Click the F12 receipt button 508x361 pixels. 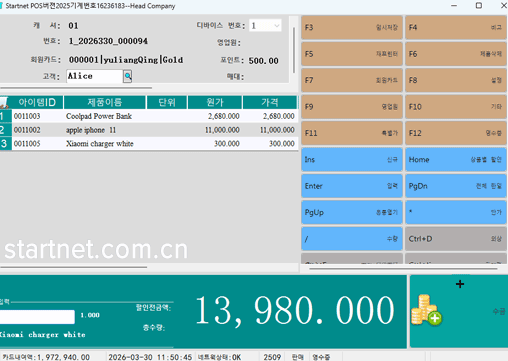point(456,133)
